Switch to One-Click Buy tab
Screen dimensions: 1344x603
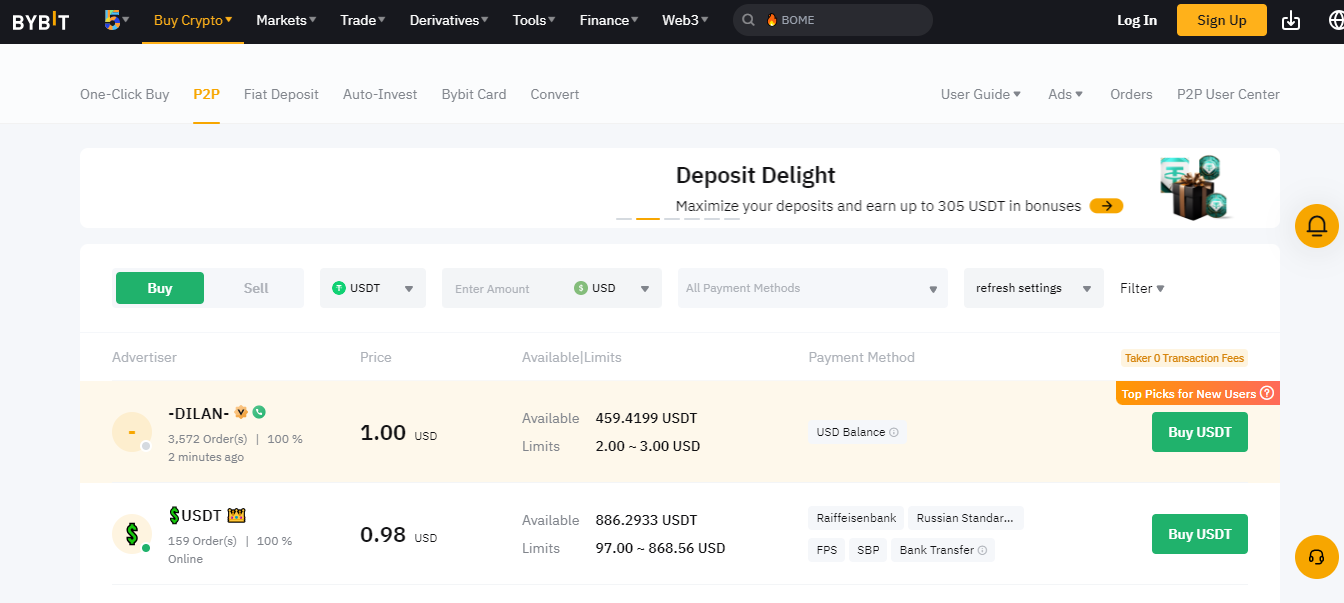(x=125, y=94)
